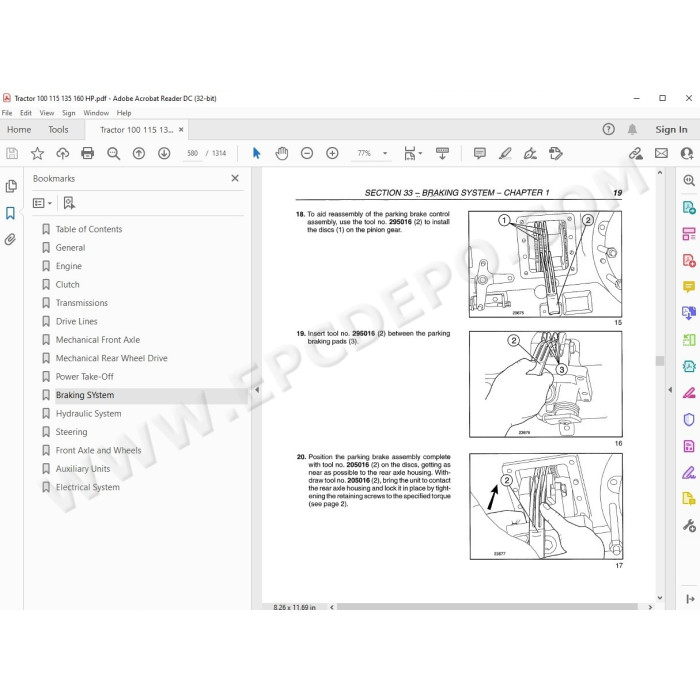Open Power Take-Off bookmark

click(85, 376)
